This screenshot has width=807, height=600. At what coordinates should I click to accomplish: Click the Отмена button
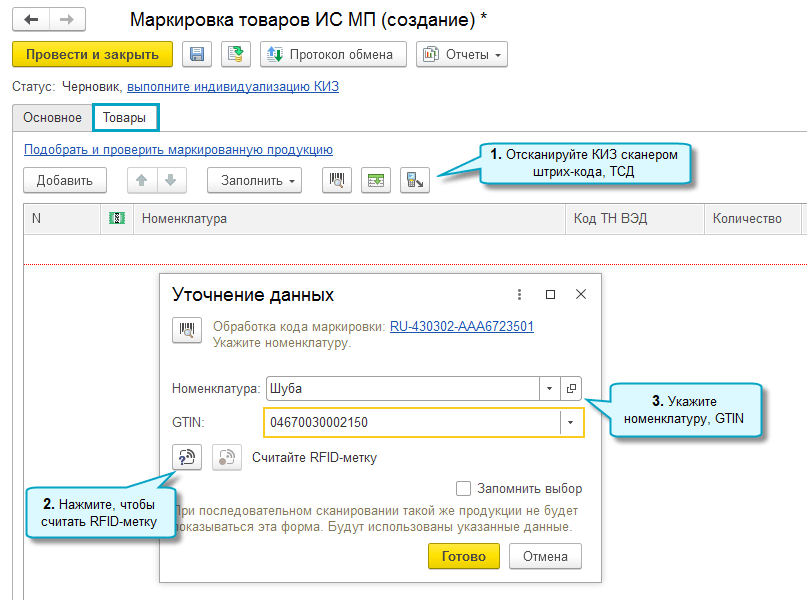point(546,556)
